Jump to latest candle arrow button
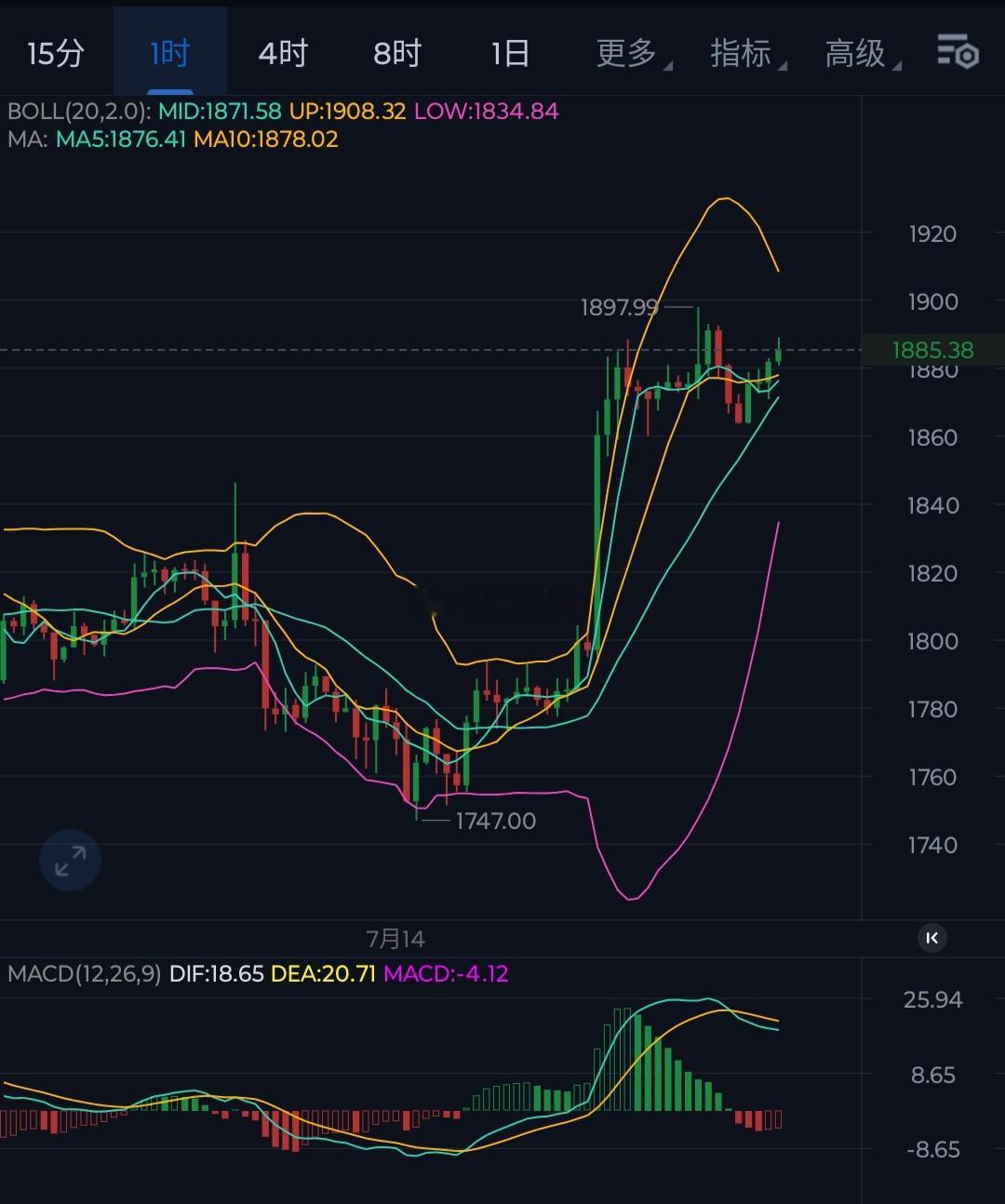The height and width of the screenshot is (1204, 1005). [x=931, y=938]
